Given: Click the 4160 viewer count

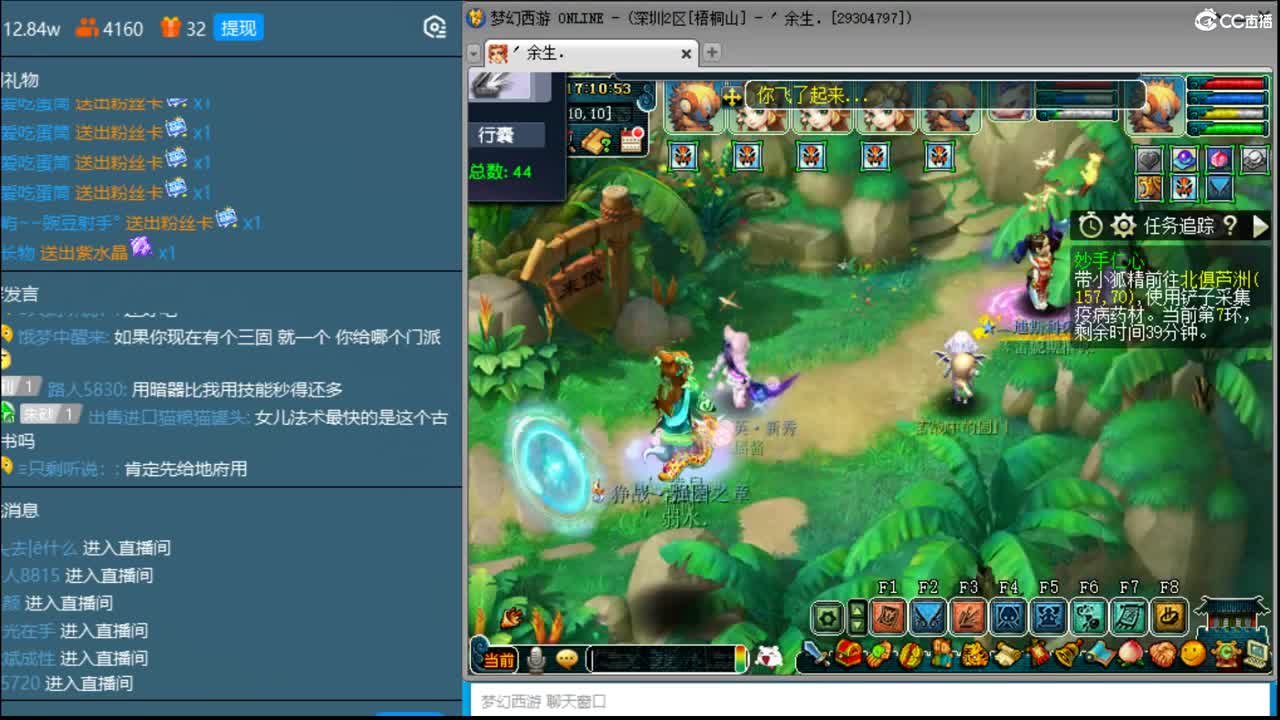Looking at the screenshot, I should pos(123,29).
